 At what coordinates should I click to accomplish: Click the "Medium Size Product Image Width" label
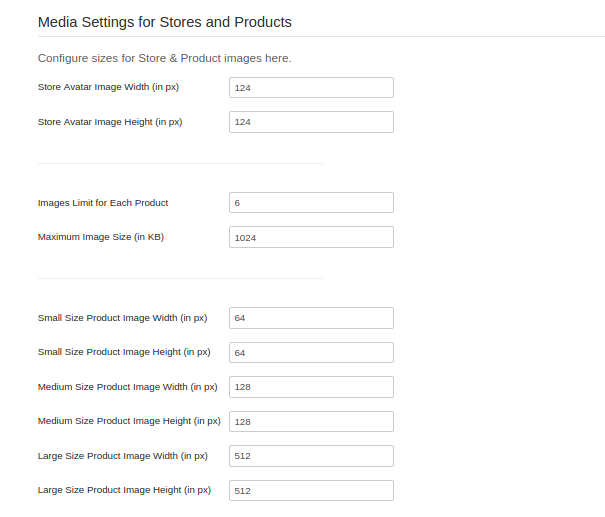[x=127, y=387]
